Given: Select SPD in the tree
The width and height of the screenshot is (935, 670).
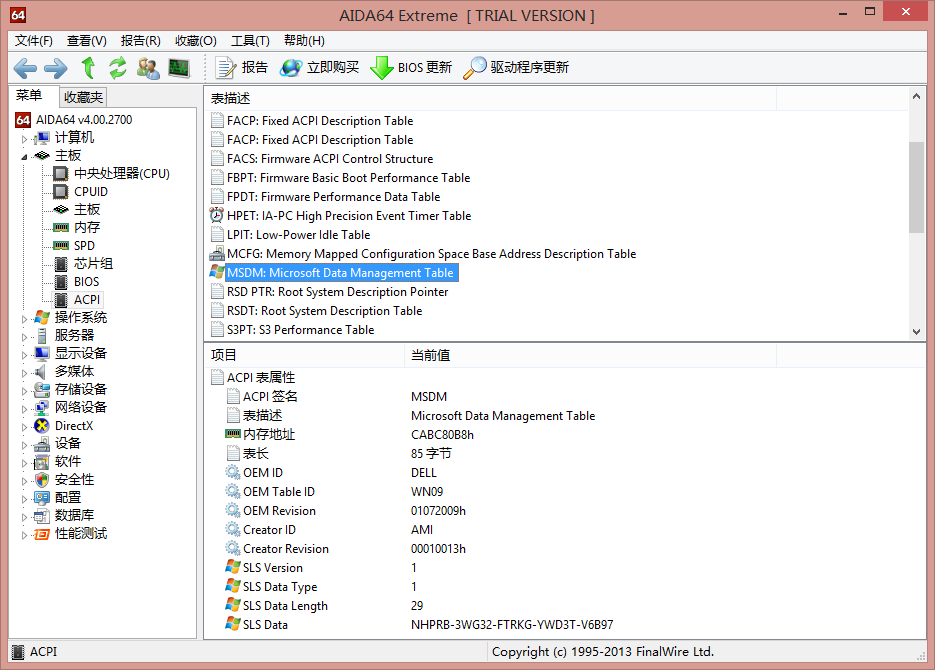Looking at the screenshot, I should [84, 246].
